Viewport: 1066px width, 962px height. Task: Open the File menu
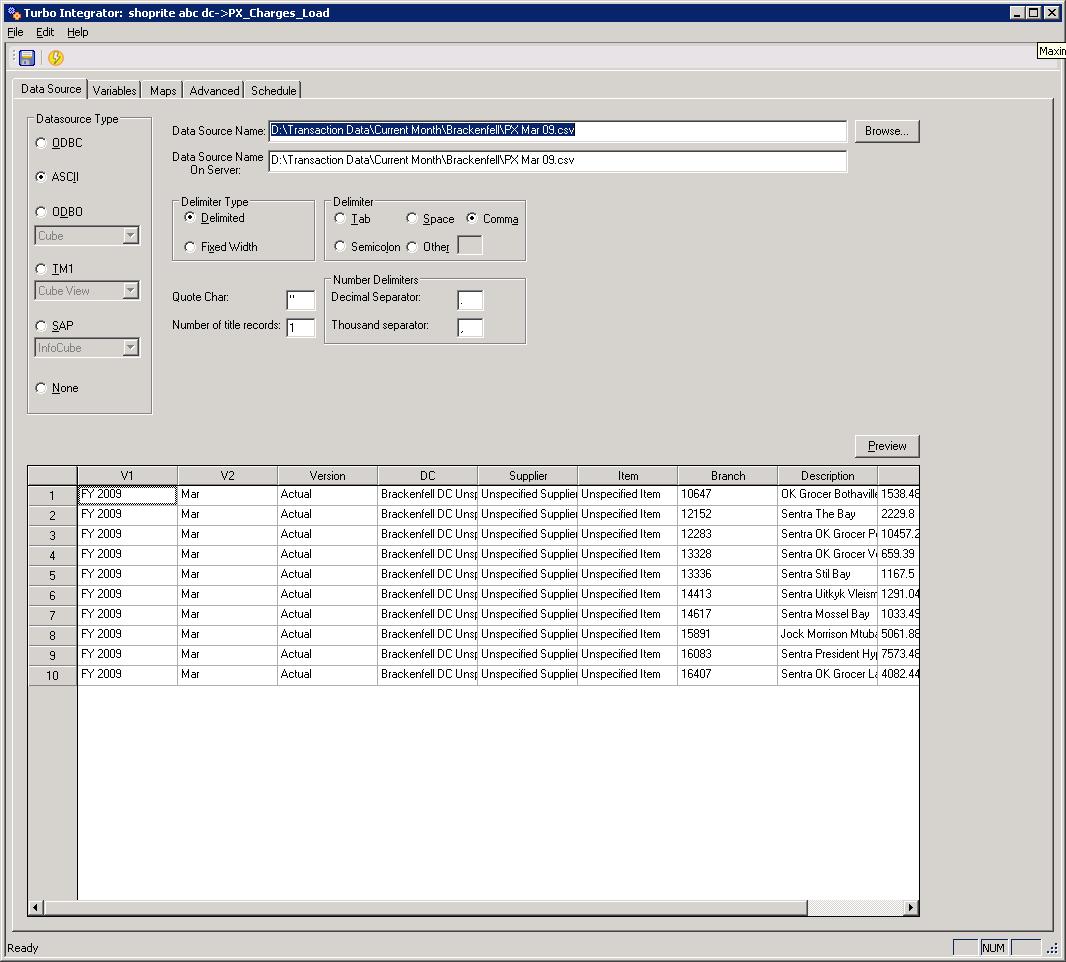coord(15,32)
